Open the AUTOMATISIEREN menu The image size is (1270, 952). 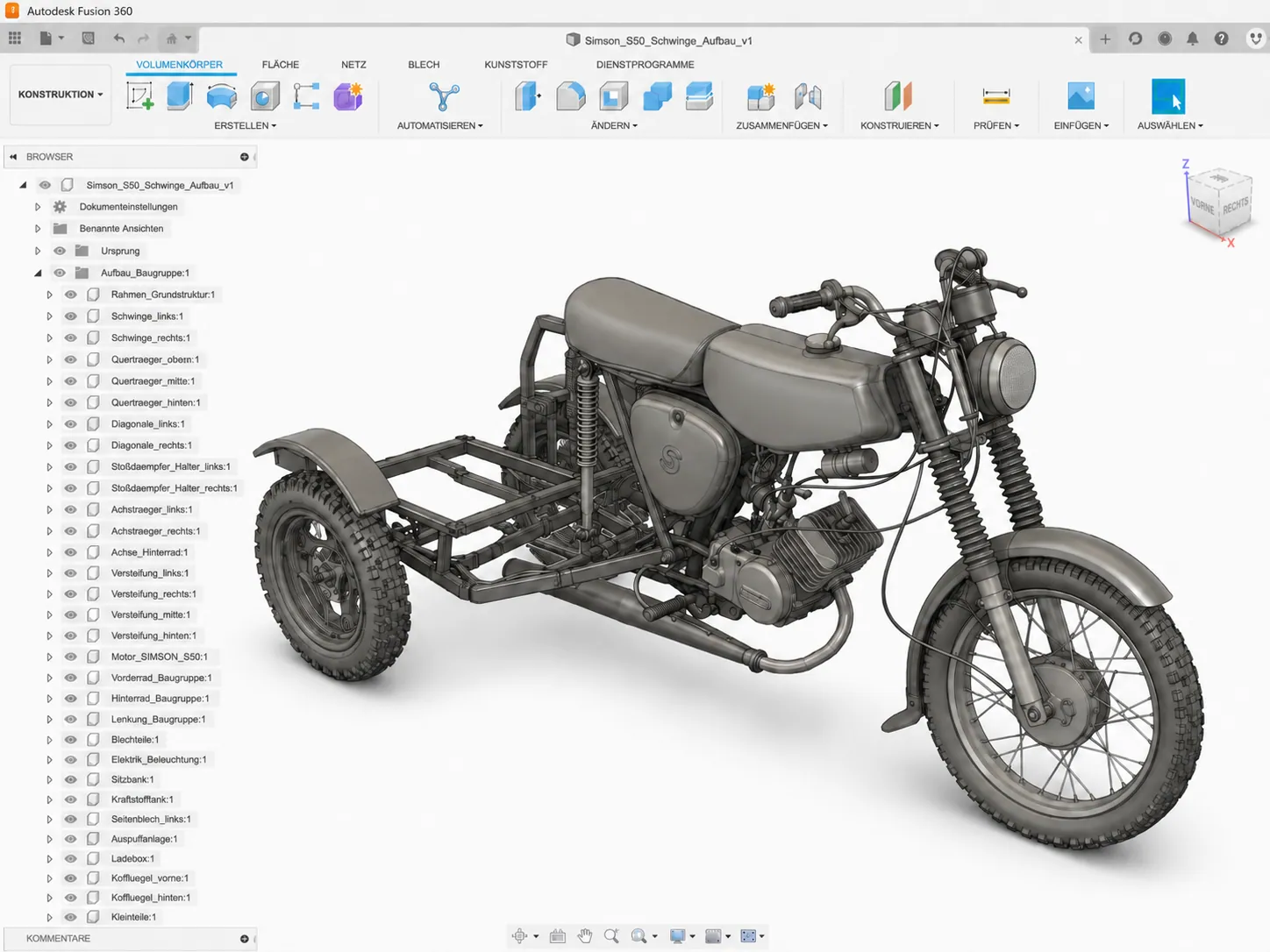pyautogui.click(x=440, y=125)
